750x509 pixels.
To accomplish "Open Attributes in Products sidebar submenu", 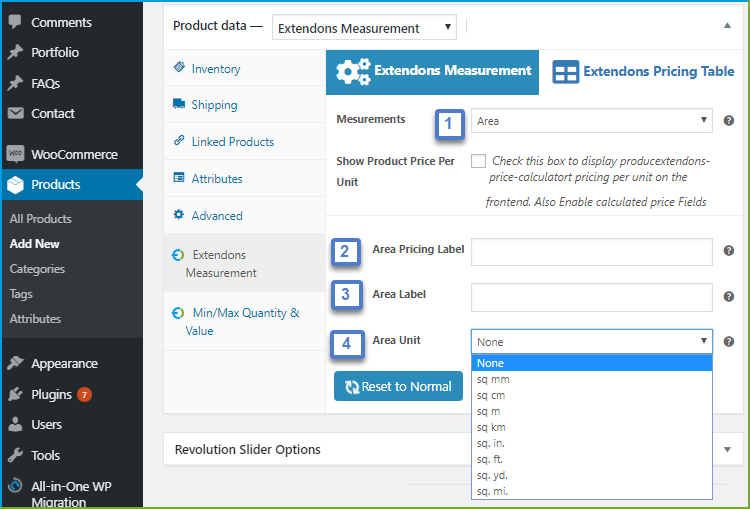I will pyautogui.click(x=35, y=319).
